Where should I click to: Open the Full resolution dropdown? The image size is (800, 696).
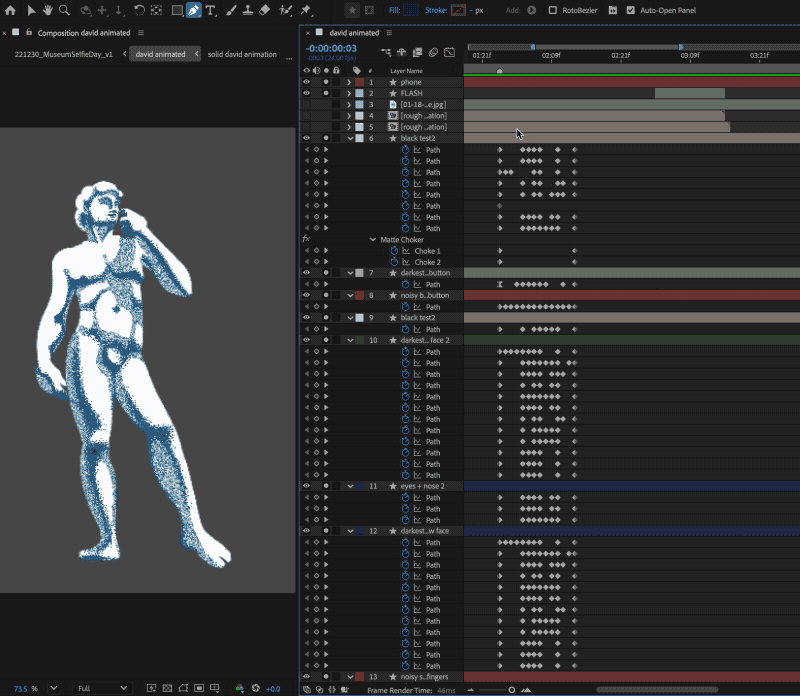click(x=102, y=688)
